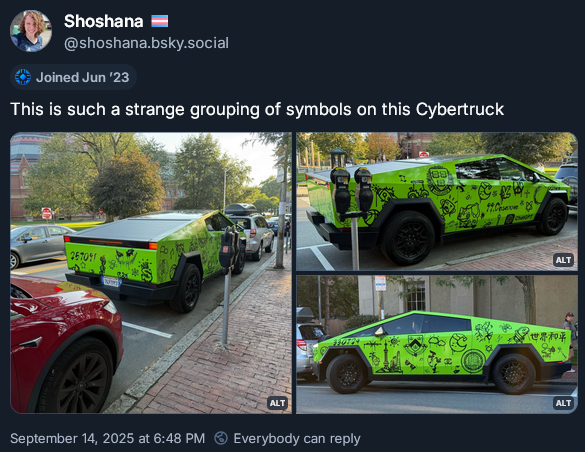
Task: Click the globe icon before Everybody can reply
Action: [221, 438]
